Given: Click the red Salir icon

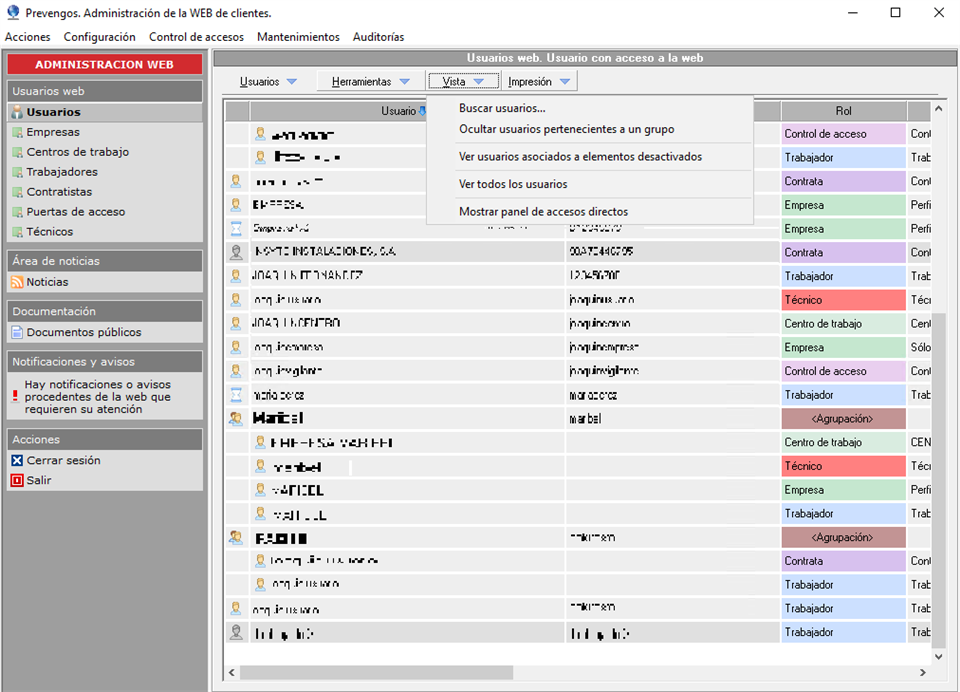Looking at the screenshot, I should (x=17, y=481).
